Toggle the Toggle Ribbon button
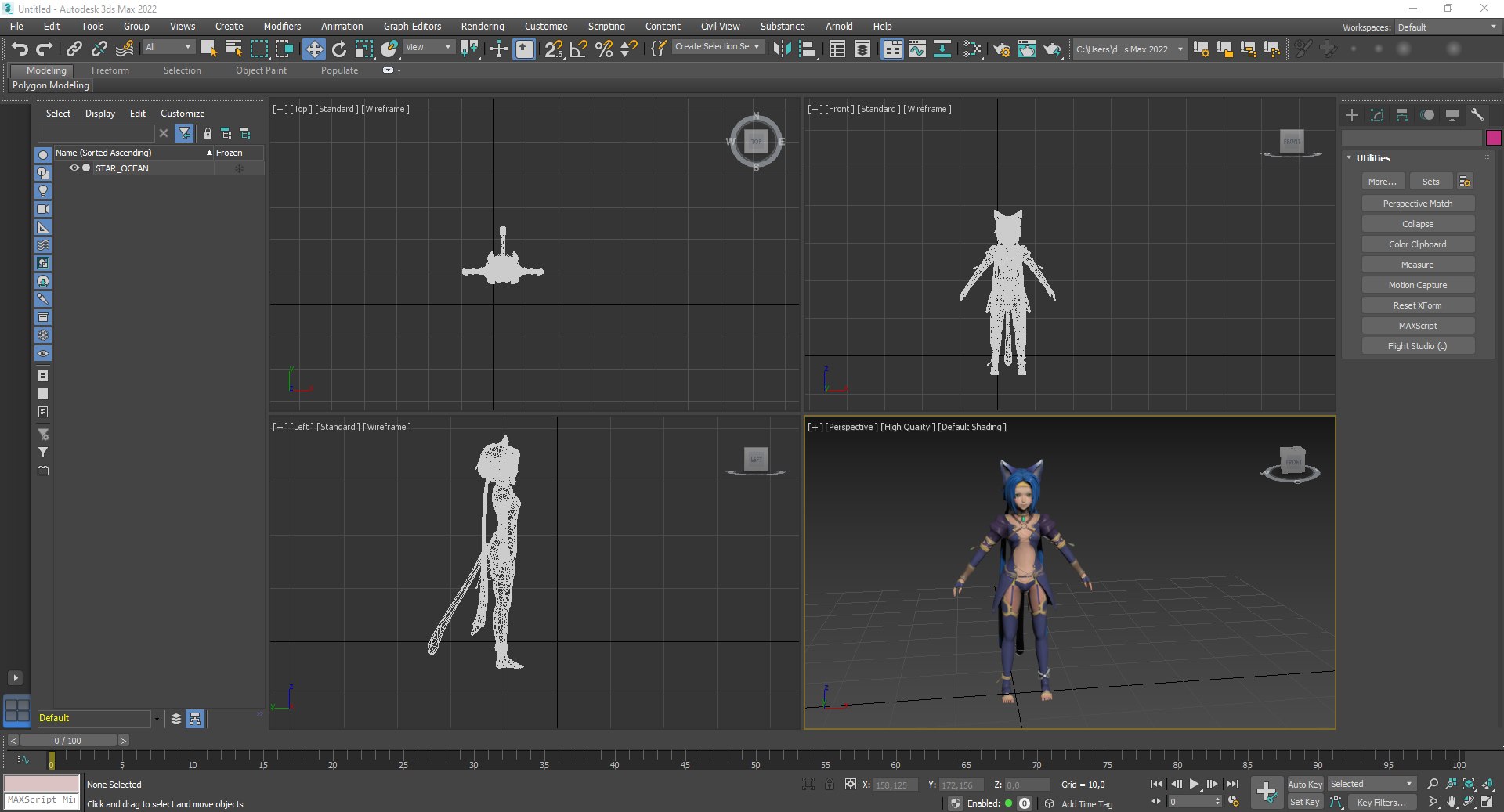The image size is (1504, 812). tap(892, 49)
